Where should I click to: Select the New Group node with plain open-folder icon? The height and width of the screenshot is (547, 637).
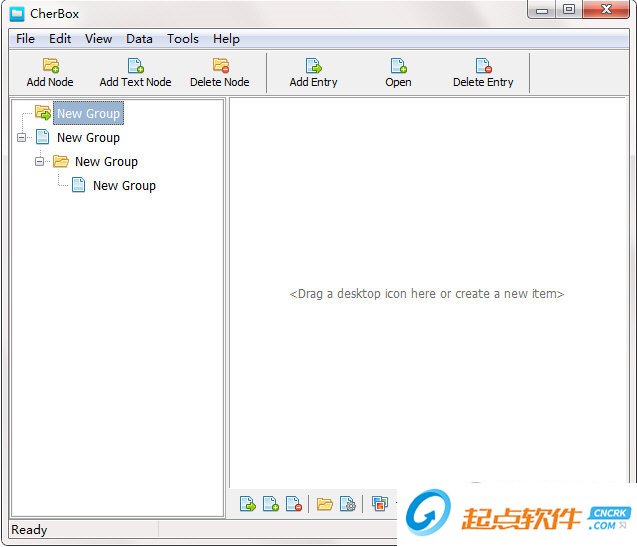pos(106,162)
